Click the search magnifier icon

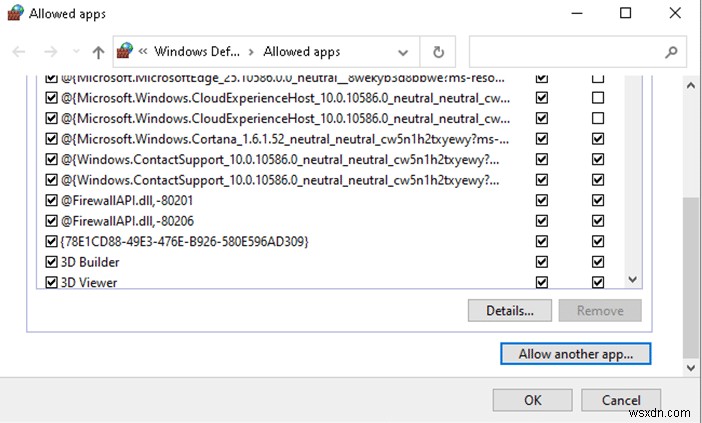[x=671, y=52]
